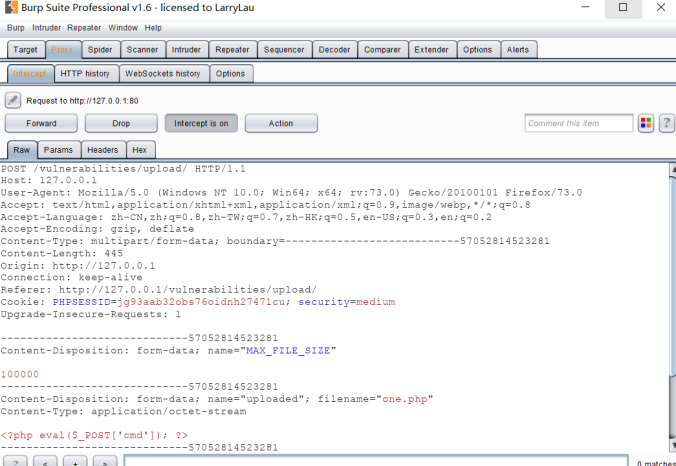The height and width of the screenshot is (466, 676).
Task: Click the Burp Suite logo icon in title bar
Action: tap(11, 7)
